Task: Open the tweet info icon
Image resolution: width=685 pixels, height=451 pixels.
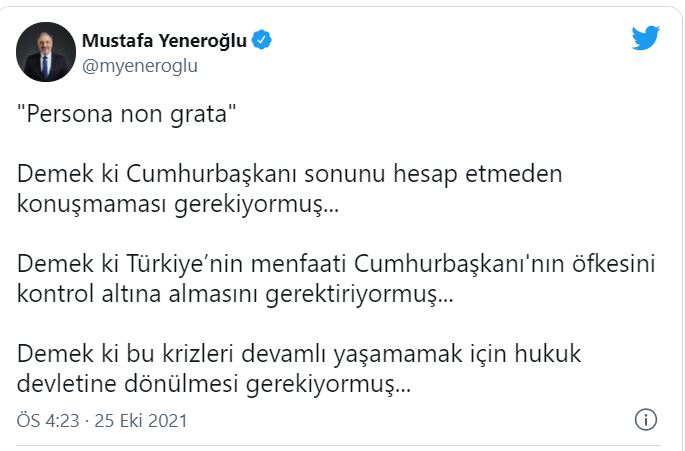Action: coord(646,419)
